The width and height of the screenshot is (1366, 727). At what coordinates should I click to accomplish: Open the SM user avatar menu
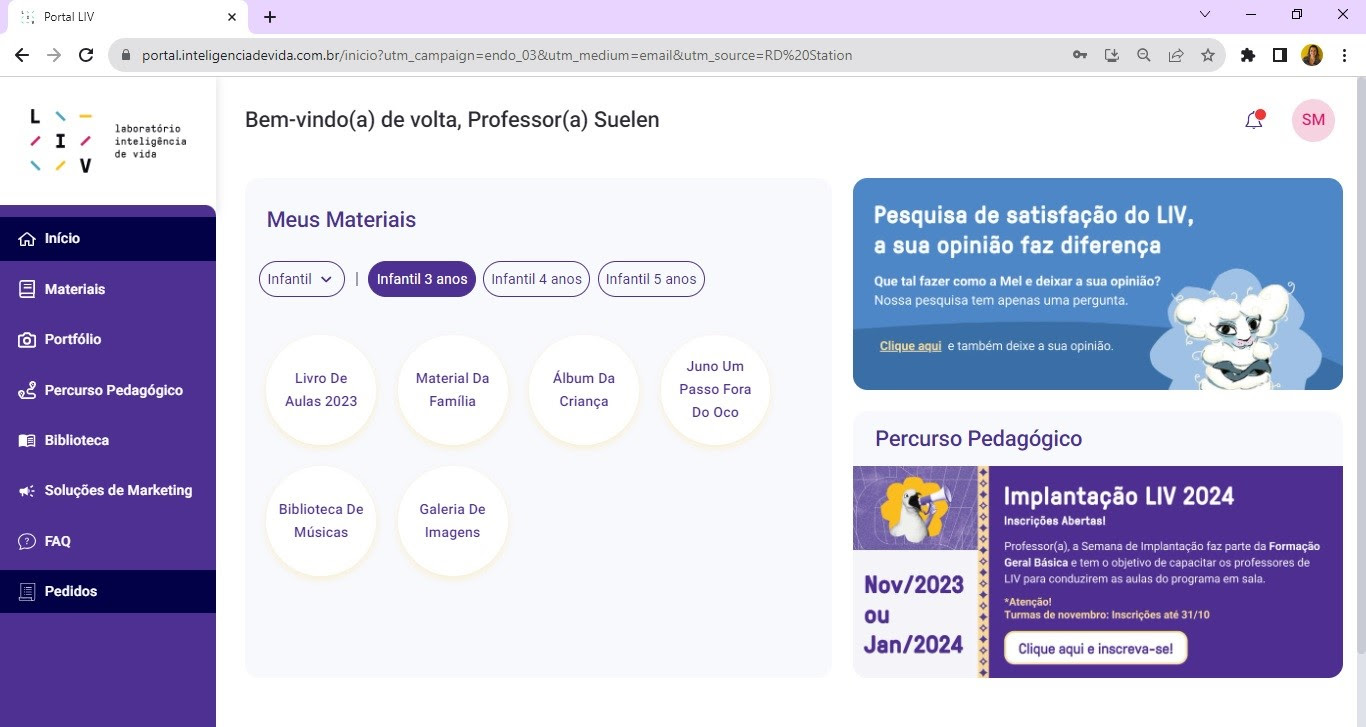(1313, 120)
